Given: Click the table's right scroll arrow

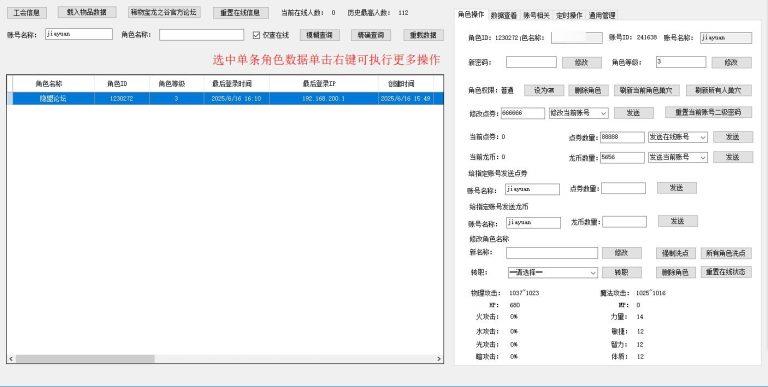Looking at the screenshot, I should (x=439, y=359).
